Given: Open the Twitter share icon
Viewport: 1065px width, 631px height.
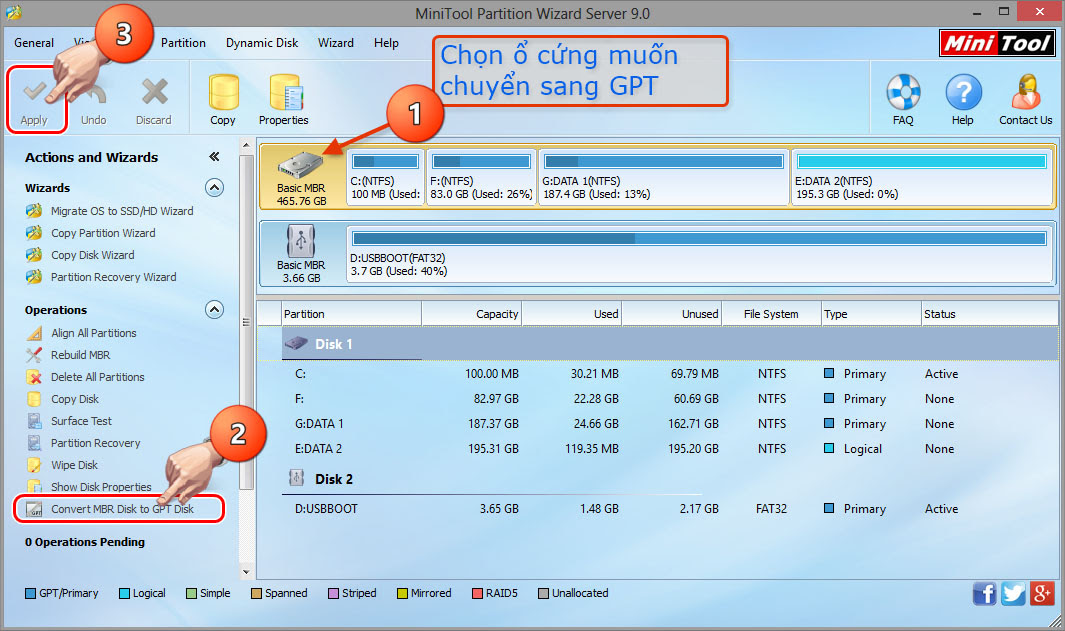Looking at the screenshot, I should point(1013,593).
